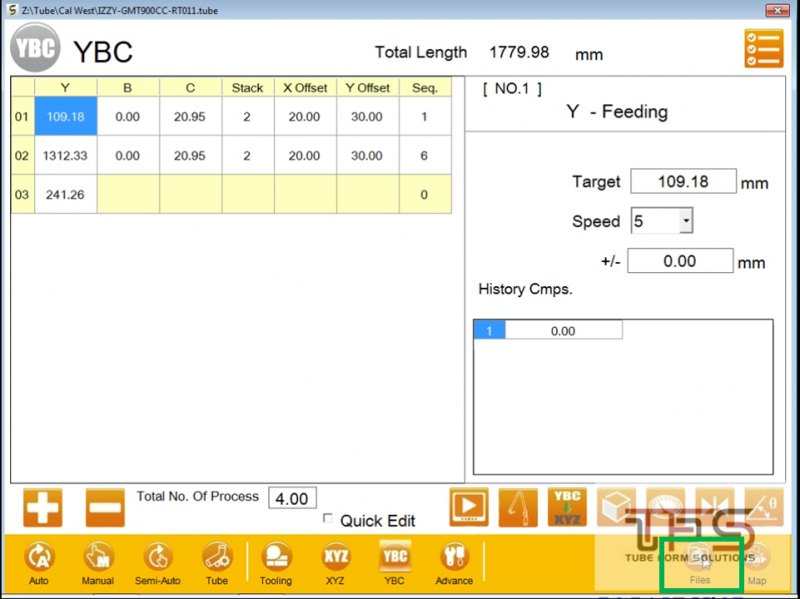Viewport: 800px width, 599px height.
Task: Select Y cell 1312.33 in row 02
Action: [66, 155]
